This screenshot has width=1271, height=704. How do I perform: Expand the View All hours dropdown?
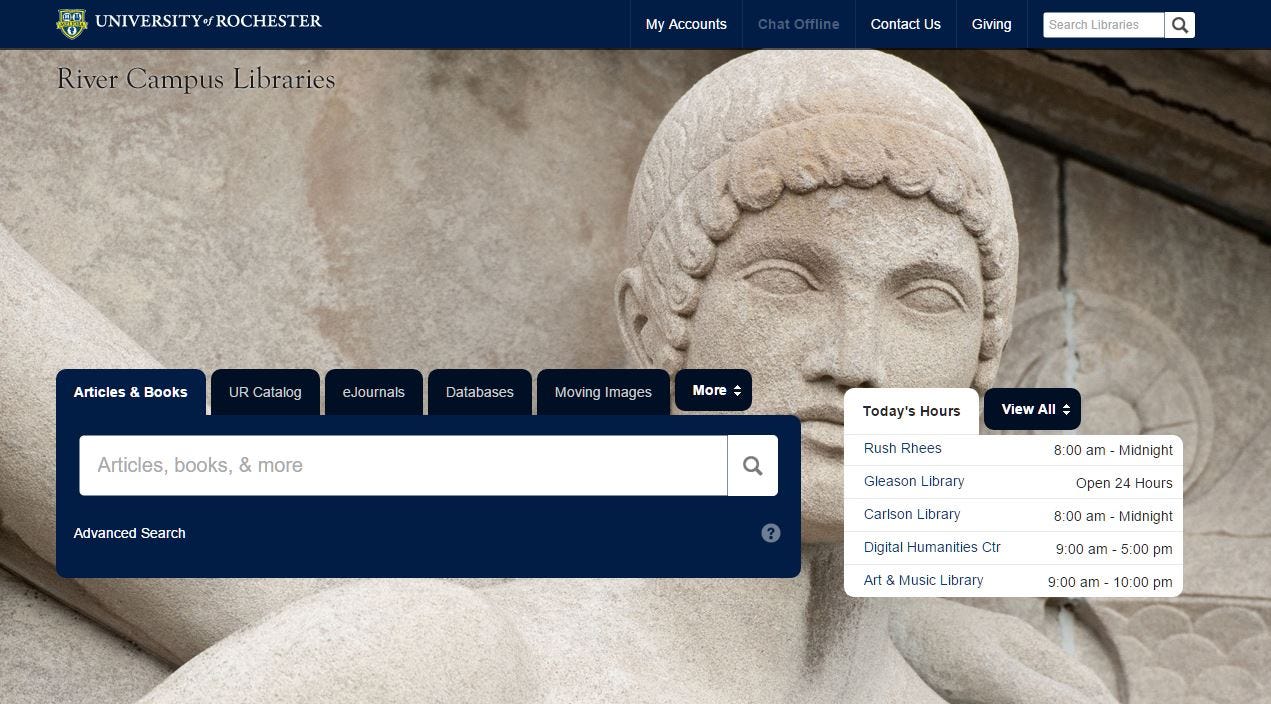pos(1032,409)
